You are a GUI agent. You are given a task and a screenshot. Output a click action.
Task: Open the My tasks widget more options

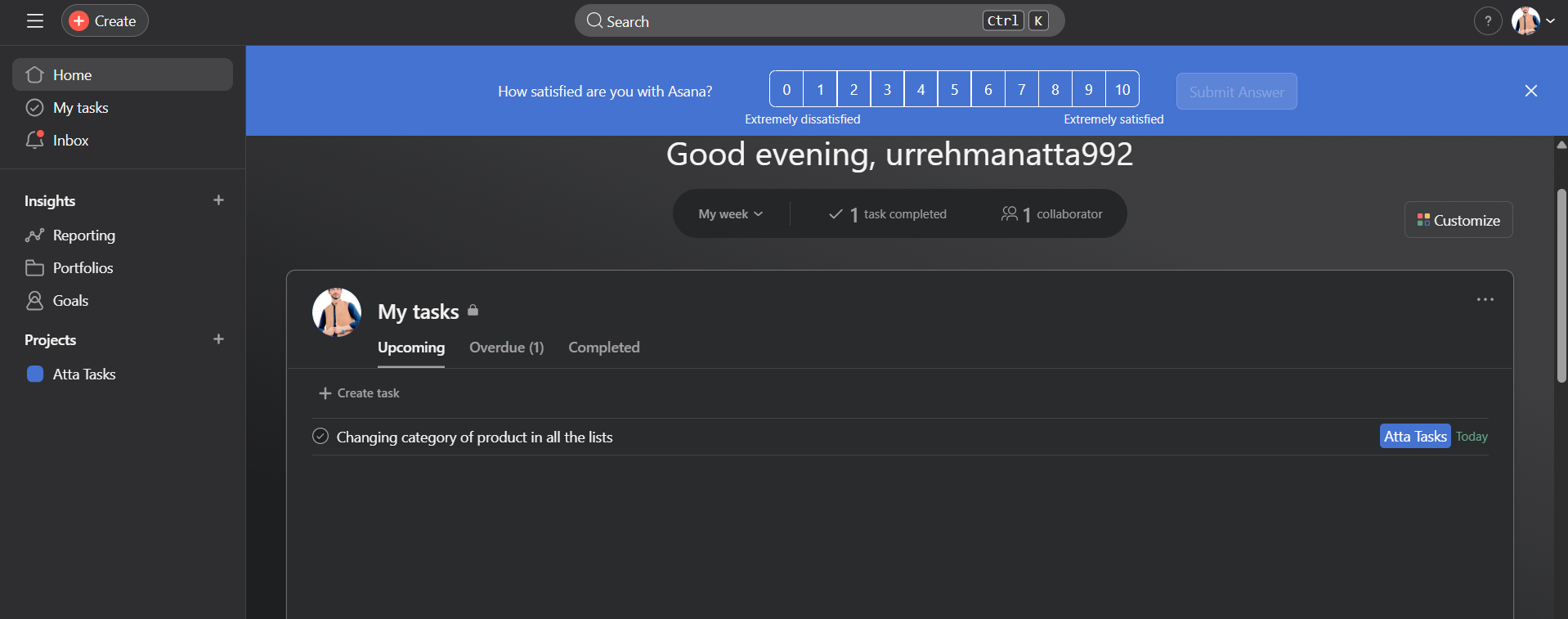click(1485, 299)
